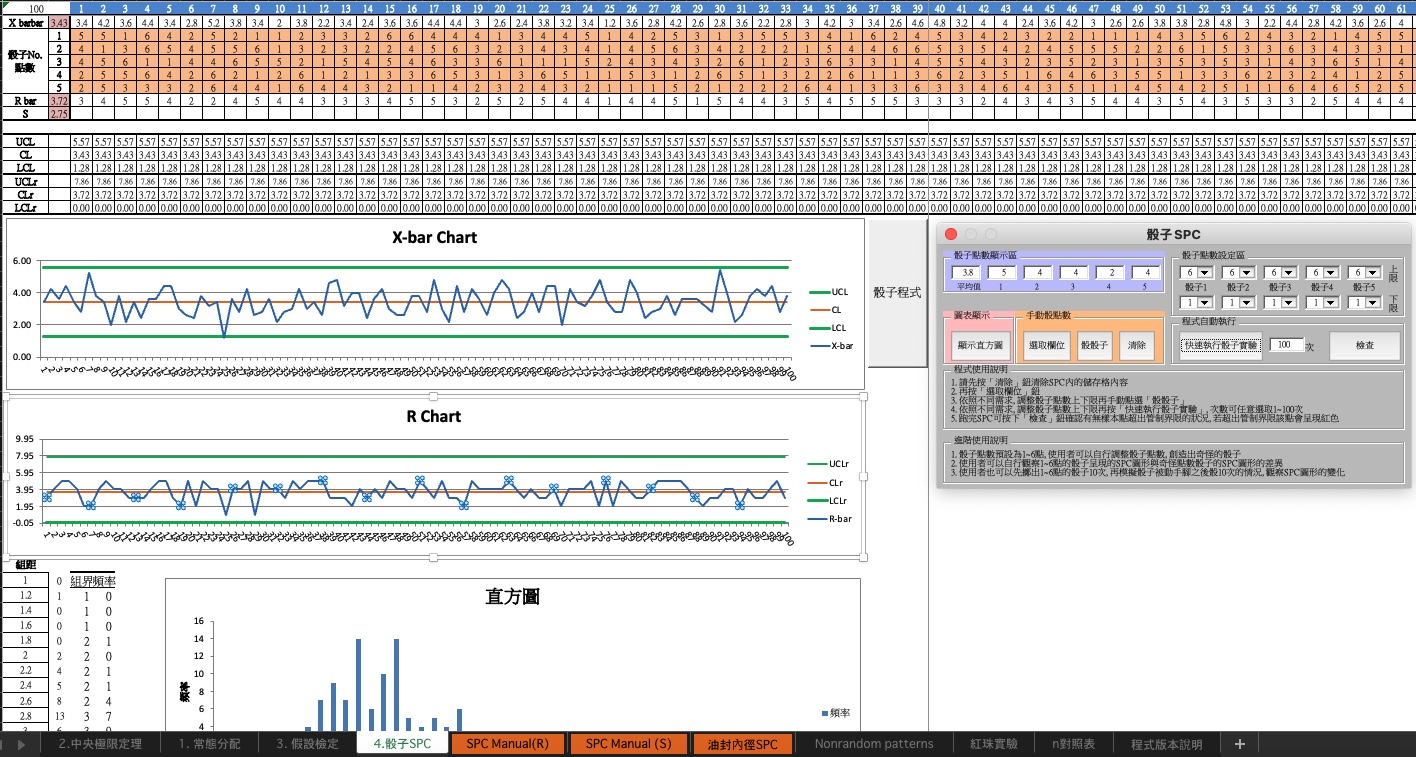Click the dice 1 result field showing 5
This screenshot has width=1416, height=757.
(1002, 272)
